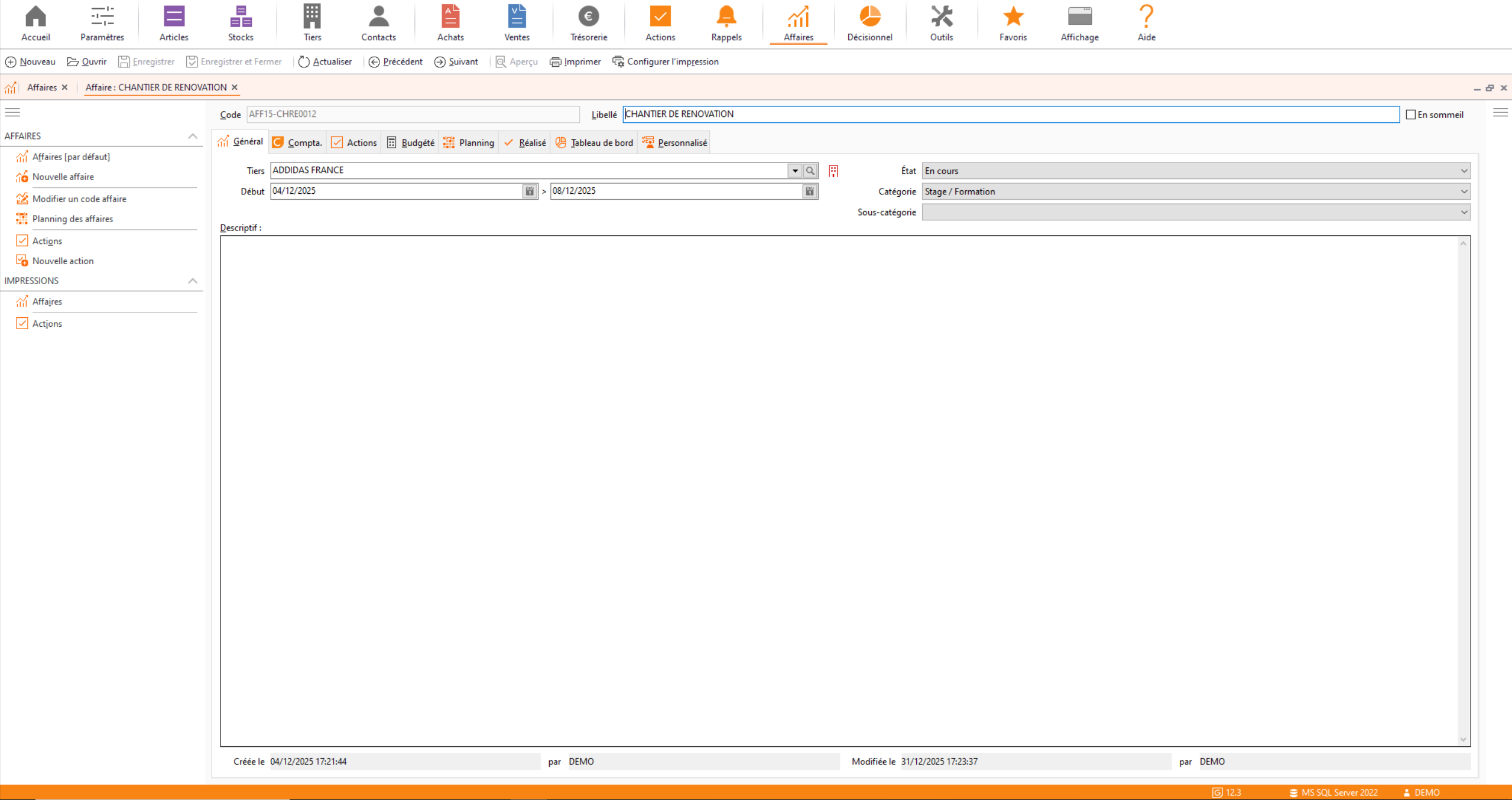The width and height of the screenshot is (1512, 800).
Task: Click the search magnifier beside Tiers field
Action: (810, 171)
